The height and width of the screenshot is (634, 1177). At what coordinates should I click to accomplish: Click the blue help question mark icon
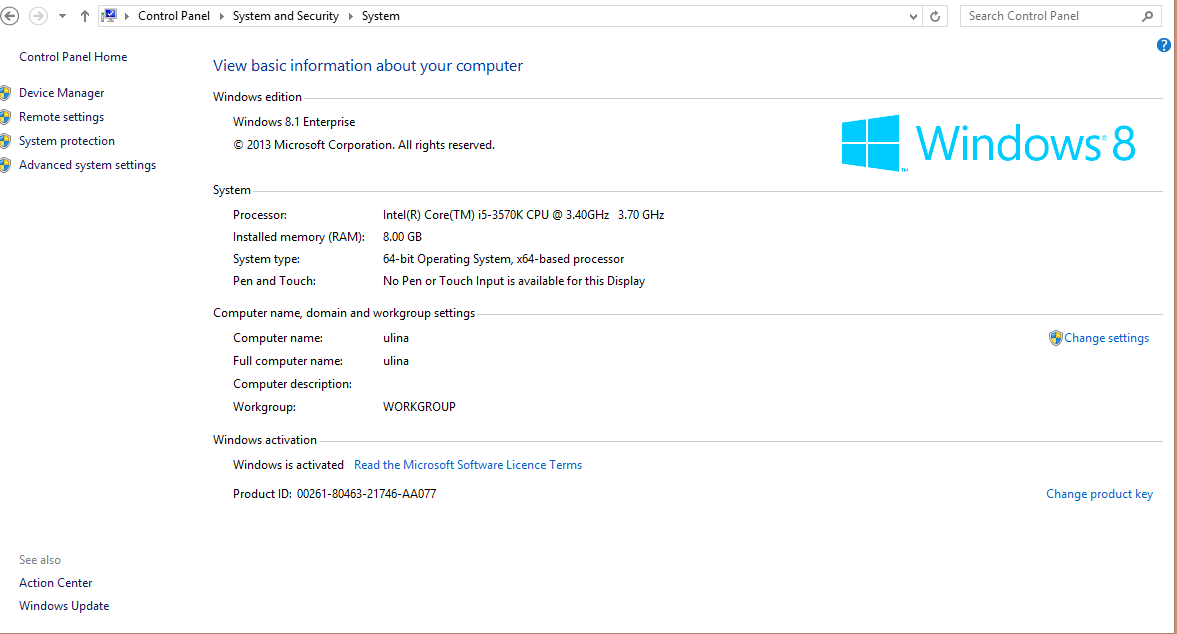tap(1164, 45)
